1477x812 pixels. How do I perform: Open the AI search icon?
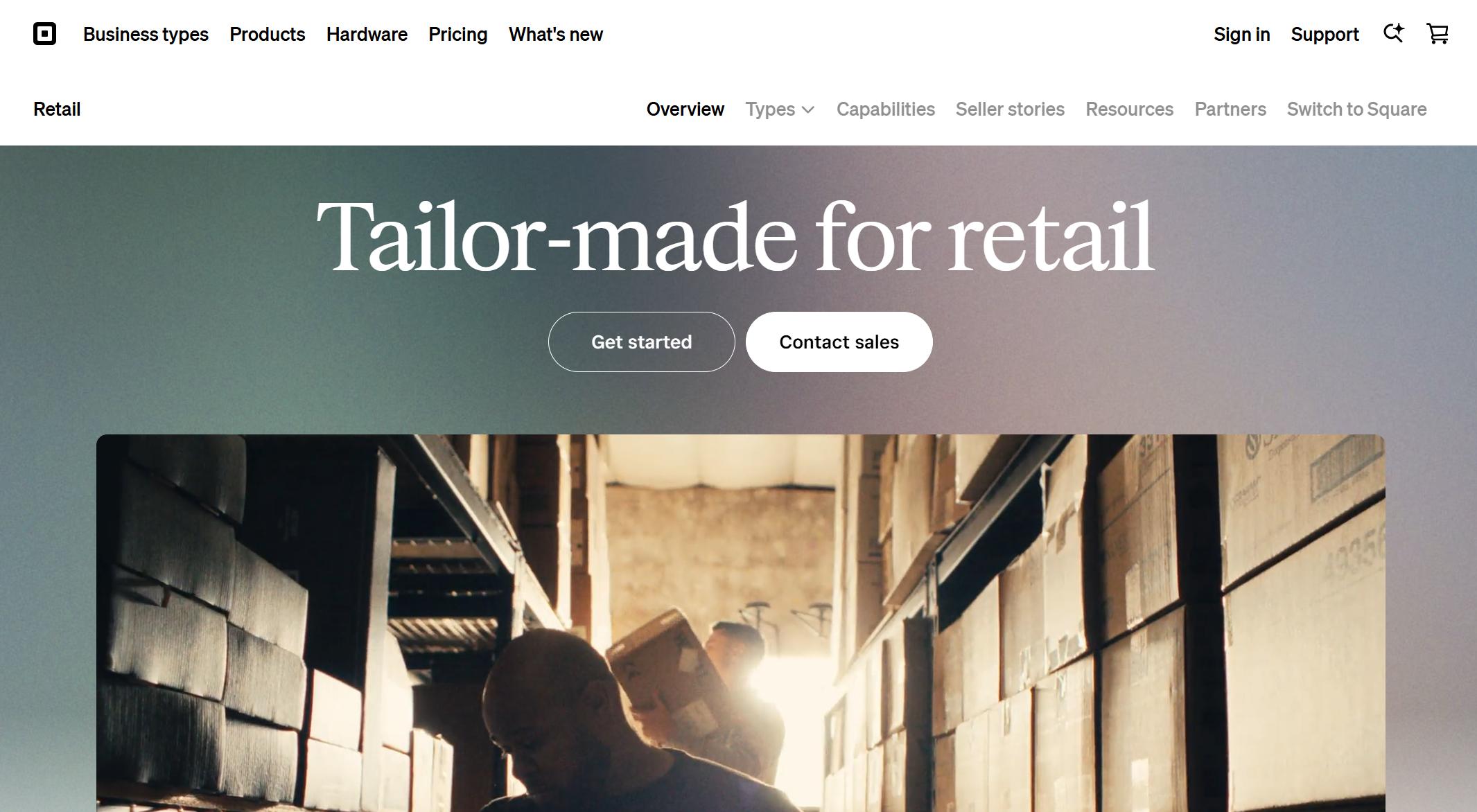pyautogui.click(x=1394, y=33)
